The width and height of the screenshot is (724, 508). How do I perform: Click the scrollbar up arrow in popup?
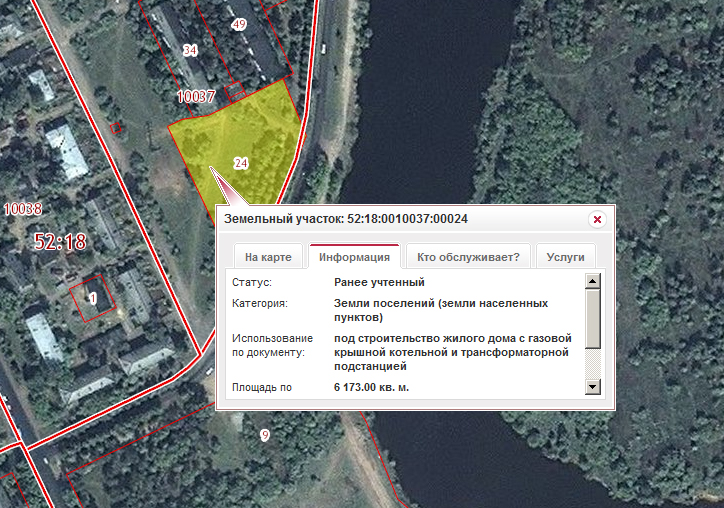point(592,281)
